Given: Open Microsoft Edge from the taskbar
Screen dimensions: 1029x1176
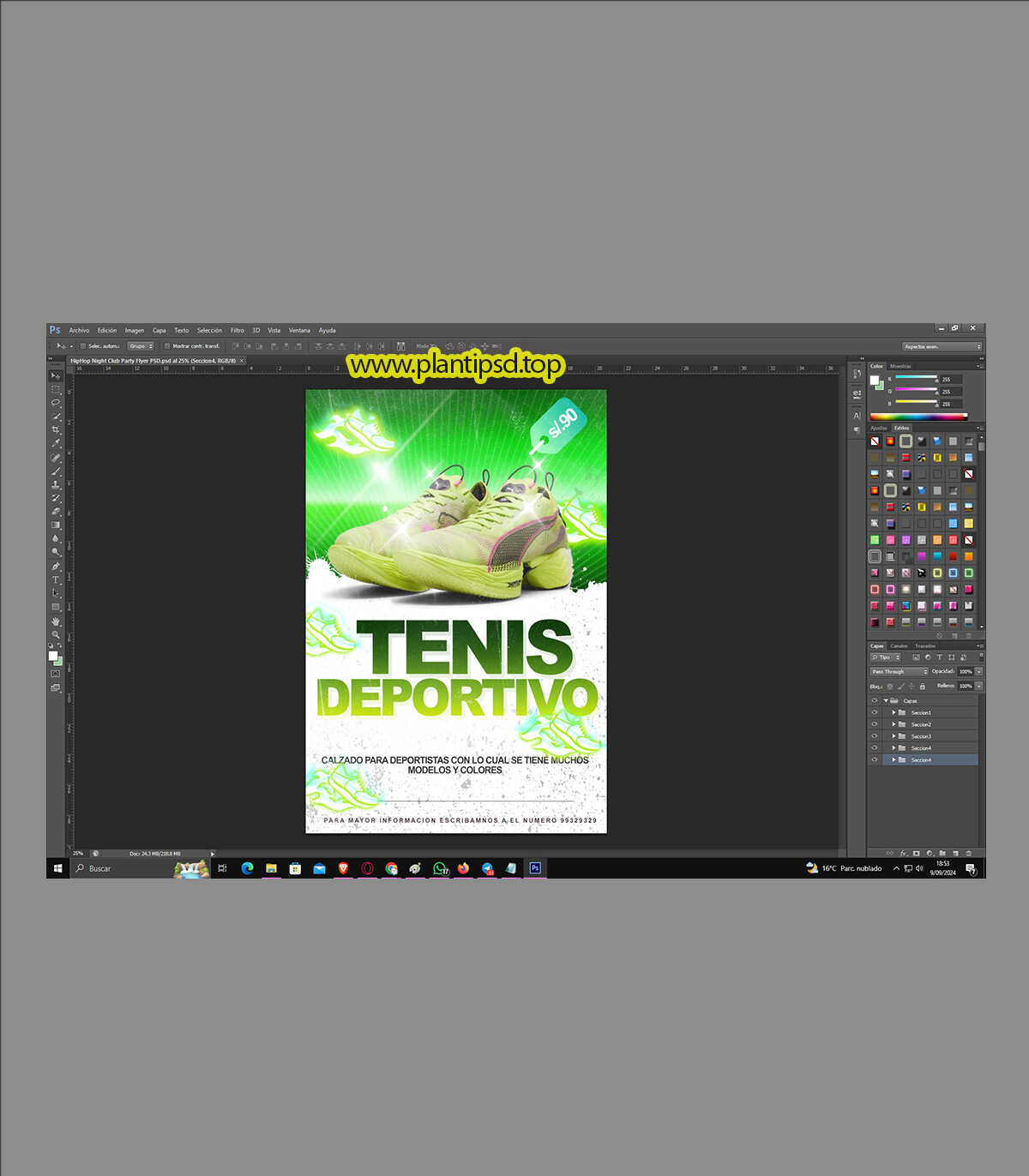Looking at the screenshot, I should 247,868.
